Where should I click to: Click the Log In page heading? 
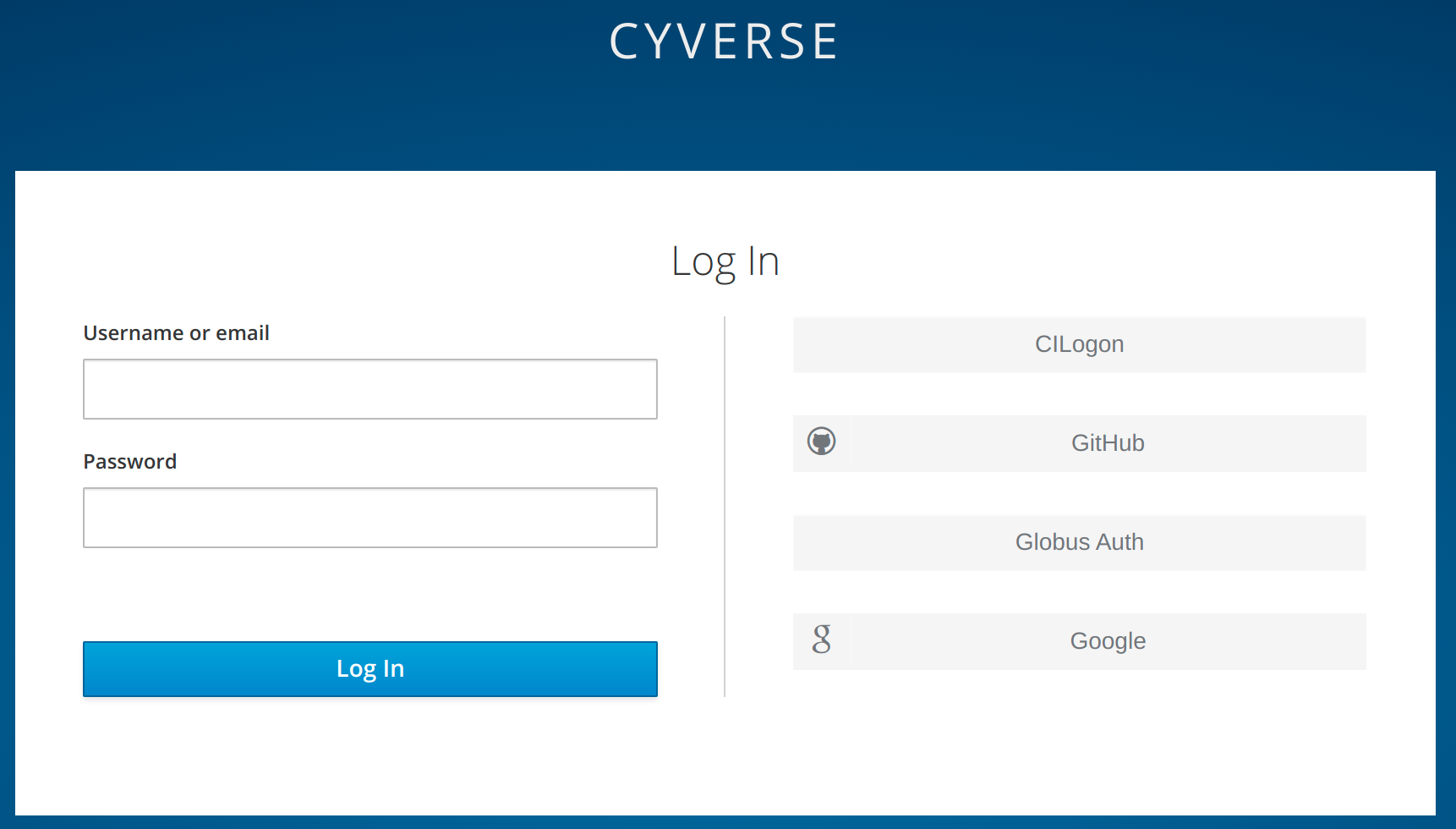click(x=725, y=262)
